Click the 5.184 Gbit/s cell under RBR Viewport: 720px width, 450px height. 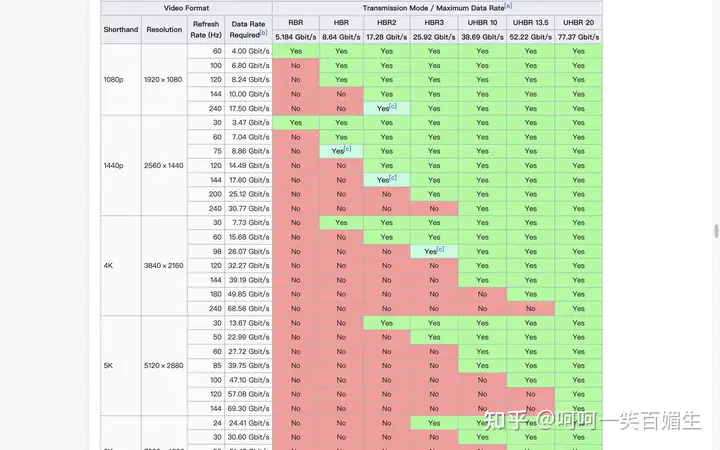pyautogui.click(x=295, y=36)
